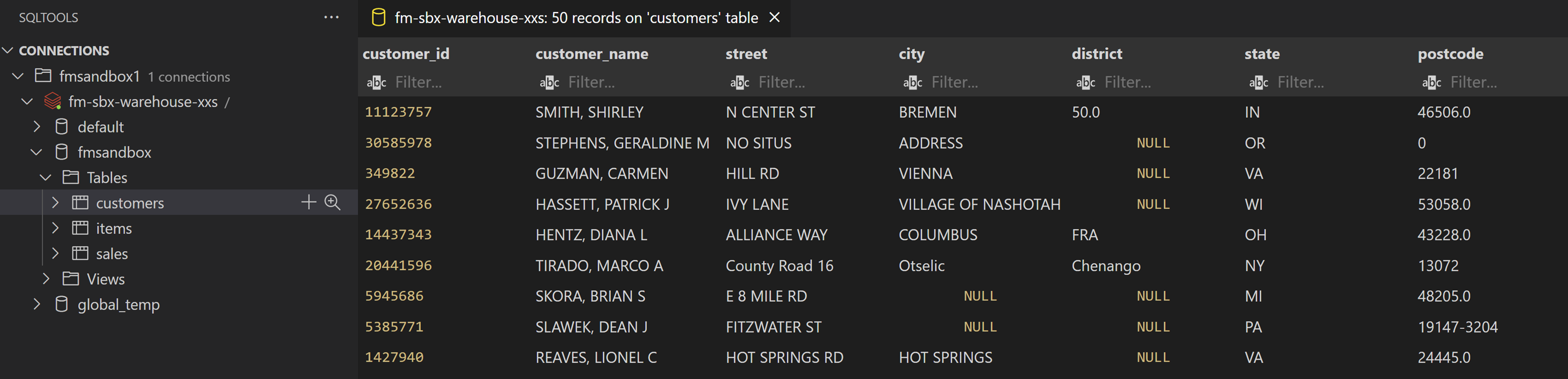Collapse the Tables folder
Screen dimensions: 1568x379
coord(46,177)
